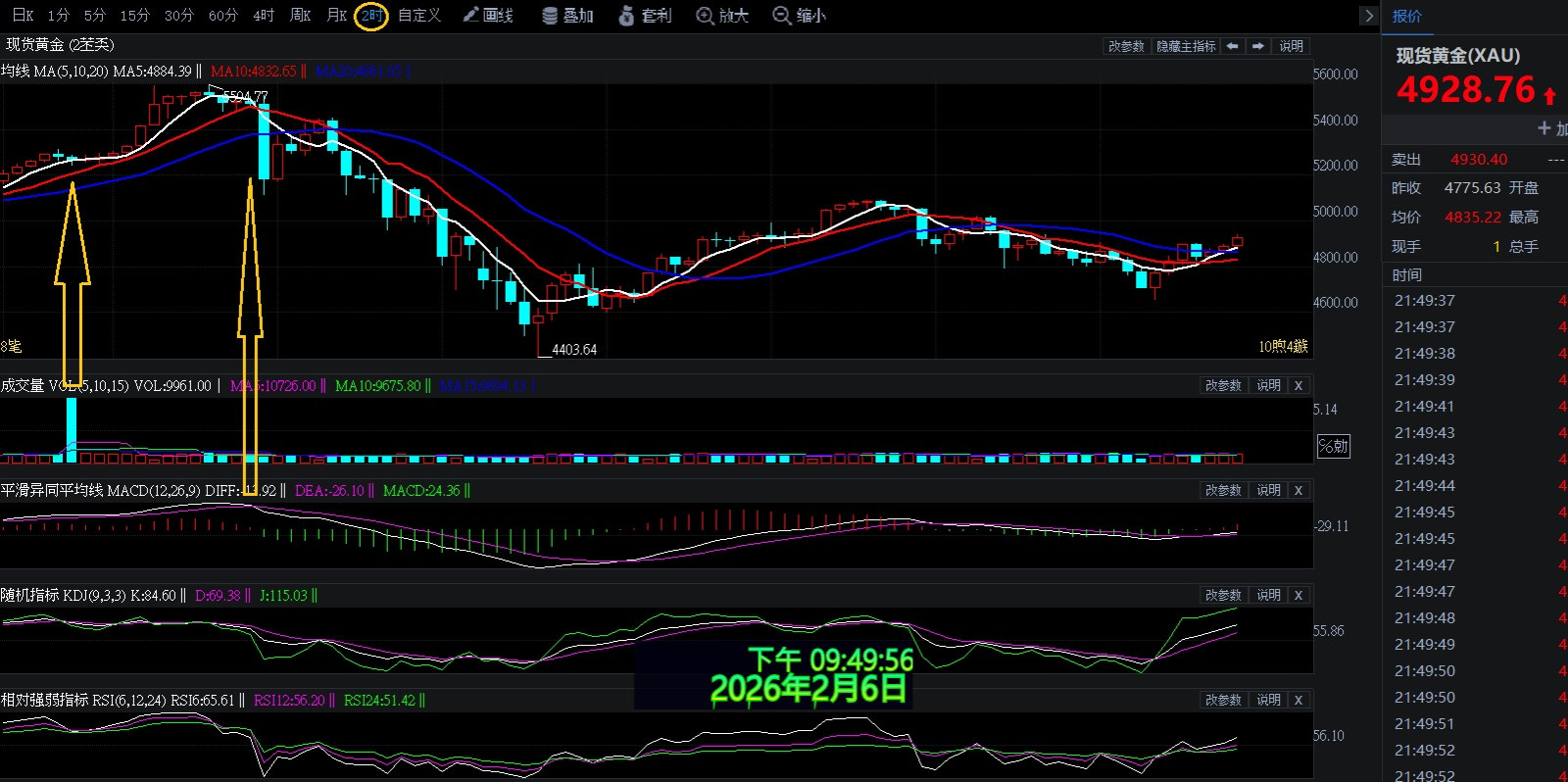Select the 画线 draw line tool
The width and height of the screenshot is (1568, 782).
point(488,16)
